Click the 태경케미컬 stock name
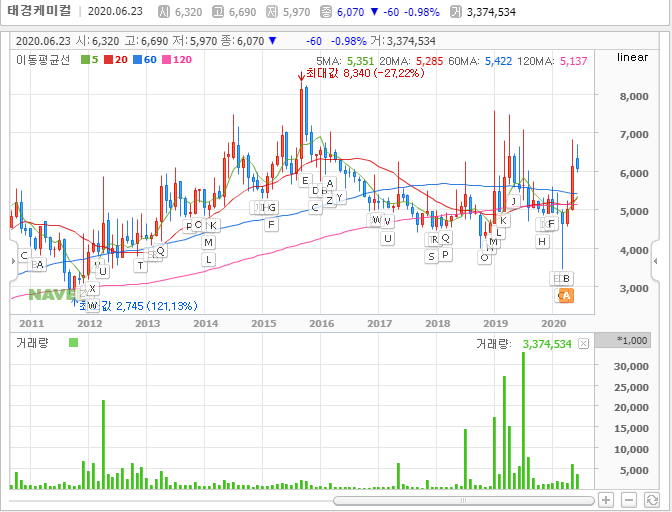The image size is (672, 512). point(39,11)
